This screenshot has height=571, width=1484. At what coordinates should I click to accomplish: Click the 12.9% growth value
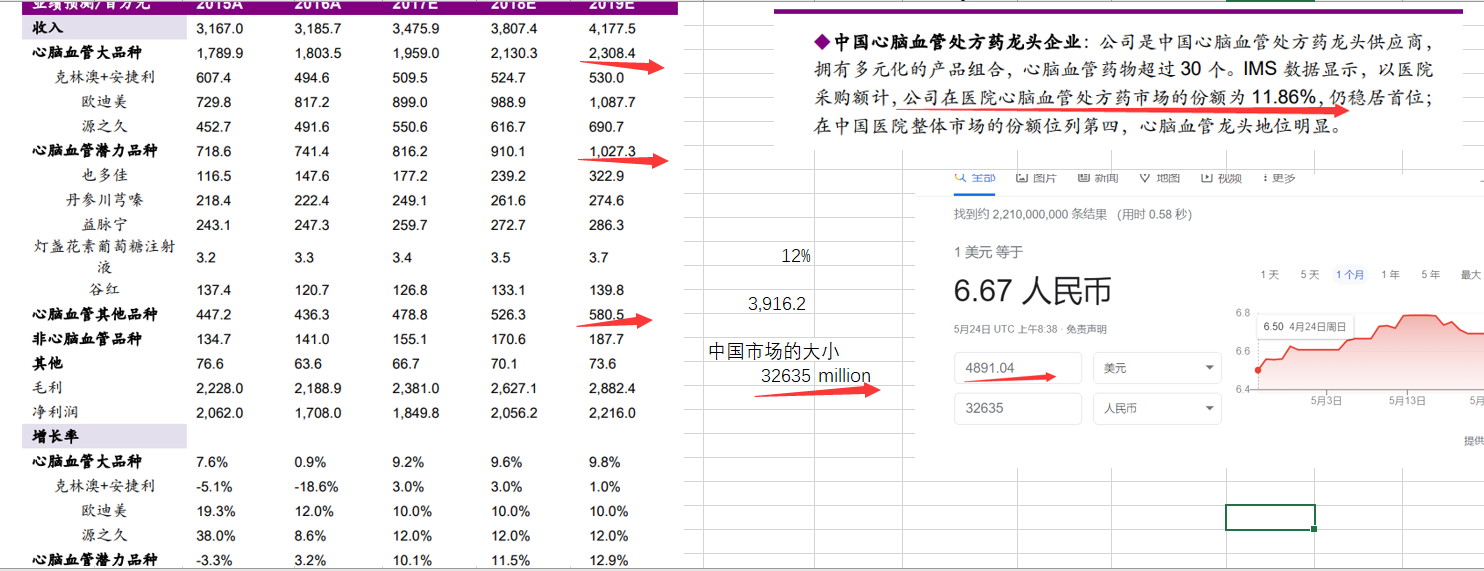pos(609,560)
